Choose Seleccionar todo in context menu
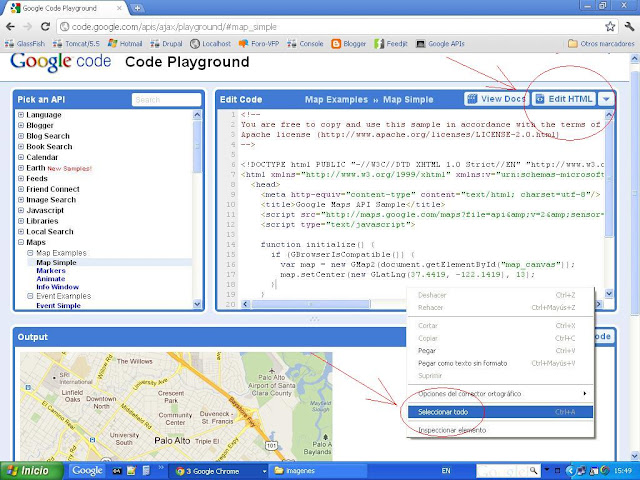This screenshot has width=640, height=480. pyautogui.click(x=500, y=412)
